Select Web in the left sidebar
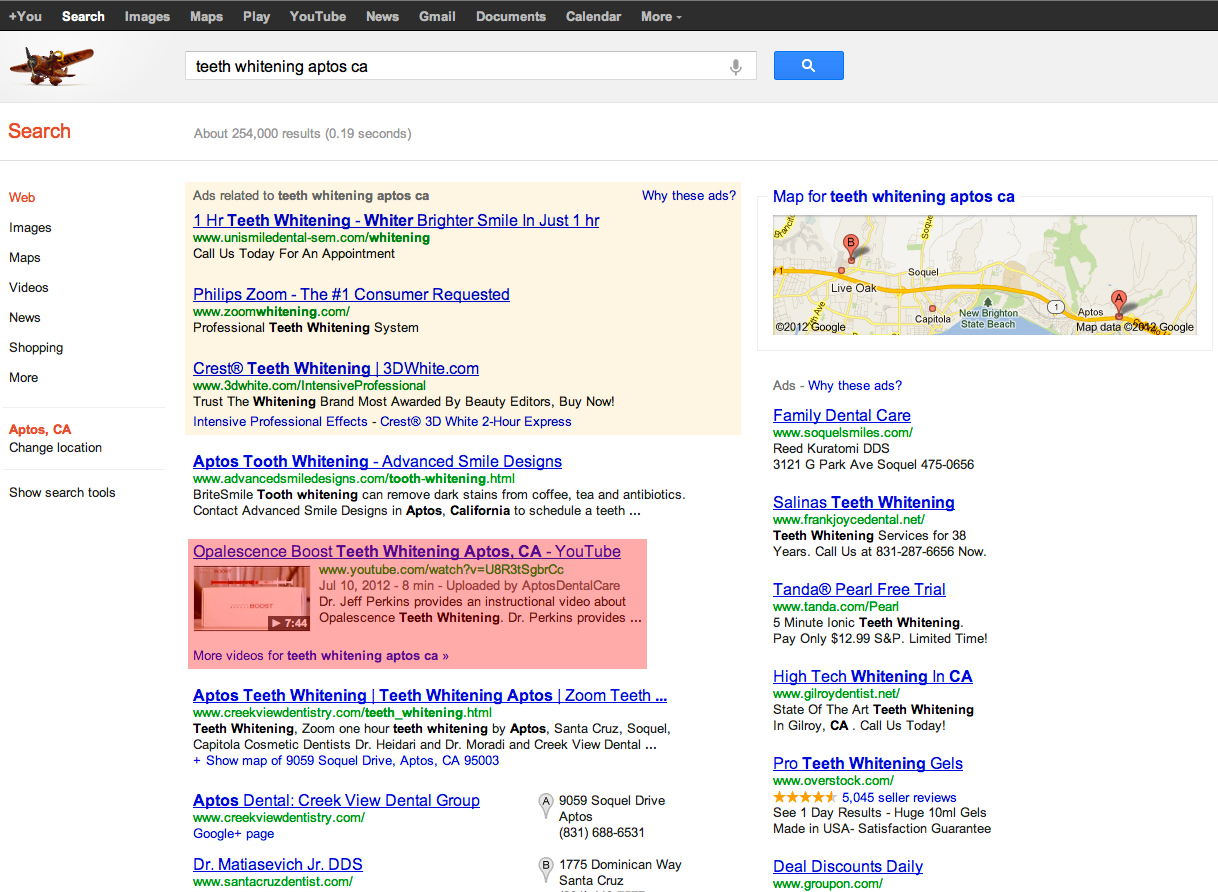The image size is (1218, 892). (x=22, y=198)
